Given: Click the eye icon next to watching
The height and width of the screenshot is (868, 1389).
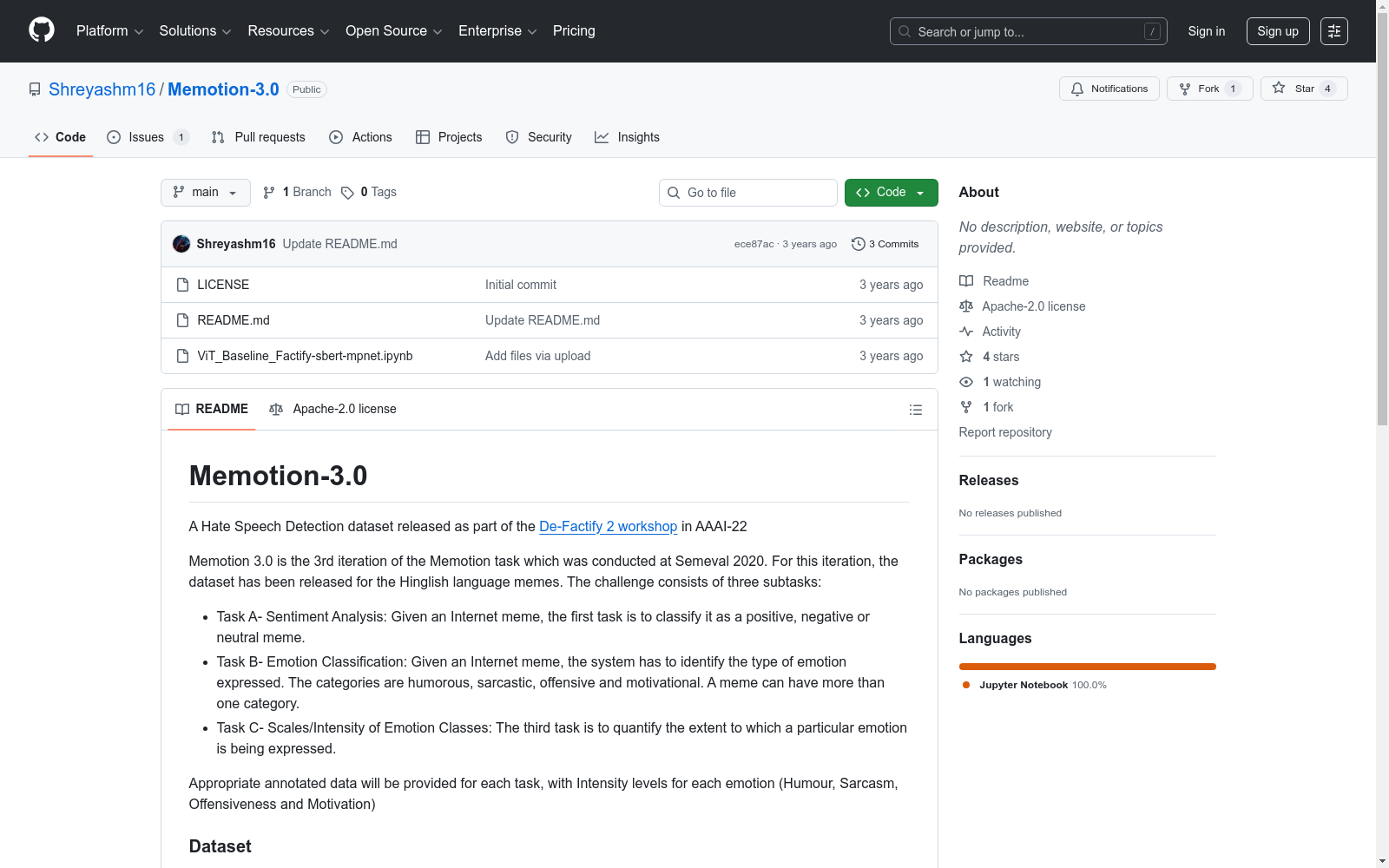Looking at the screenshot, I should coord(966,382).
